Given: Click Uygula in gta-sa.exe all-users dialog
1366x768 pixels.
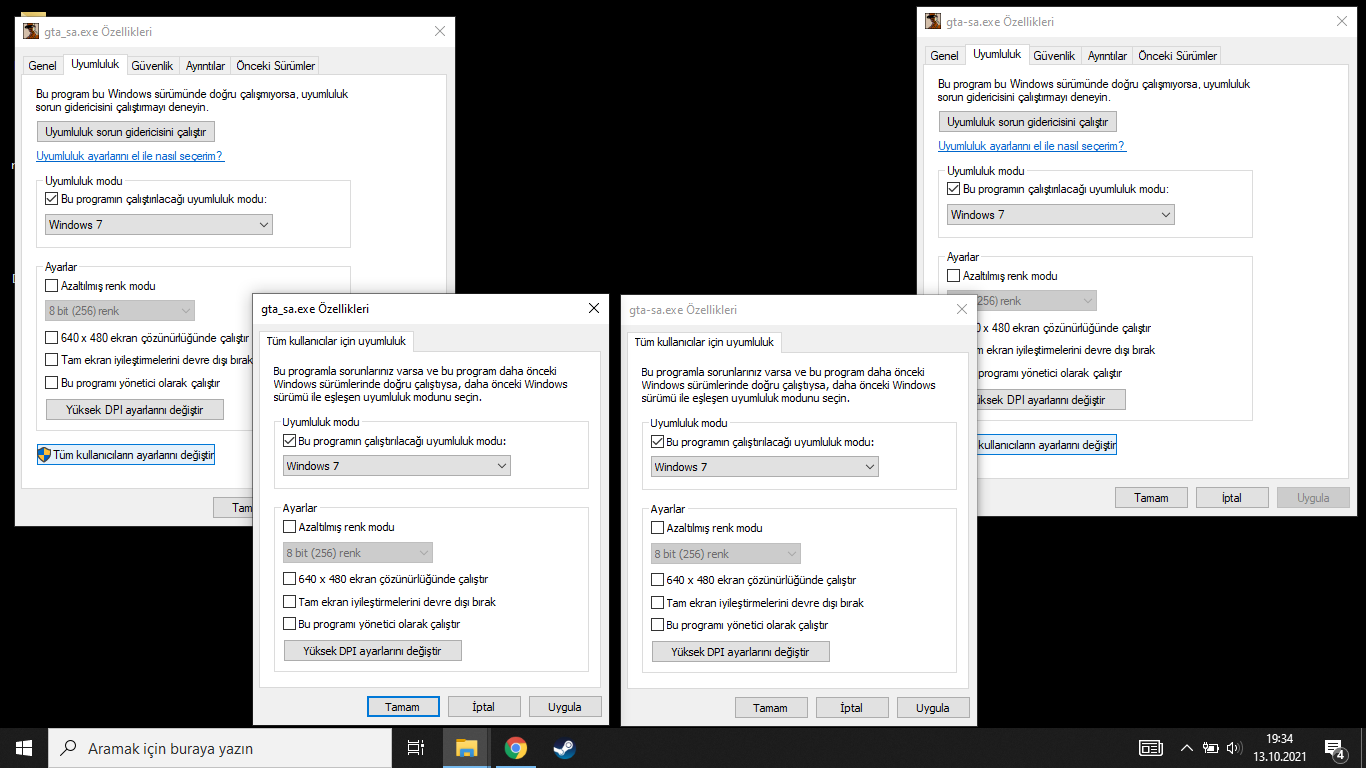Looking at the screenshot, I should click(933, 708).
